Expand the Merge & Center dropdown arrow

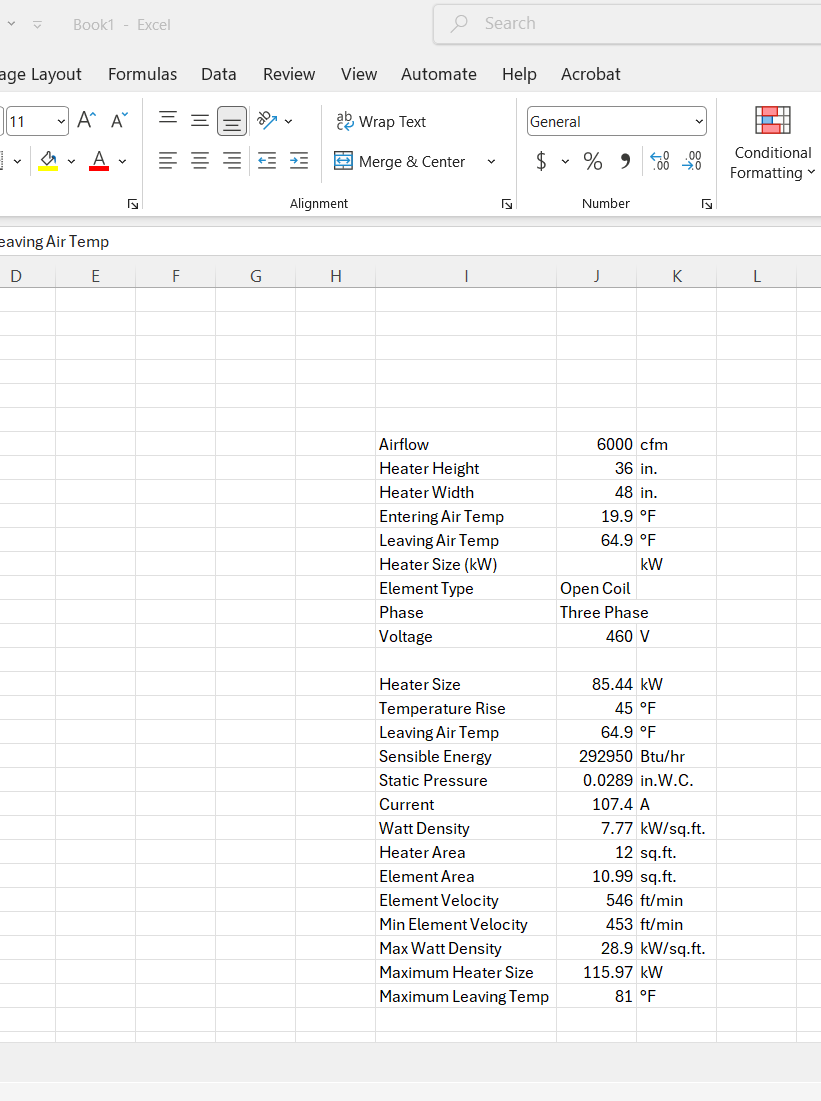492,161
